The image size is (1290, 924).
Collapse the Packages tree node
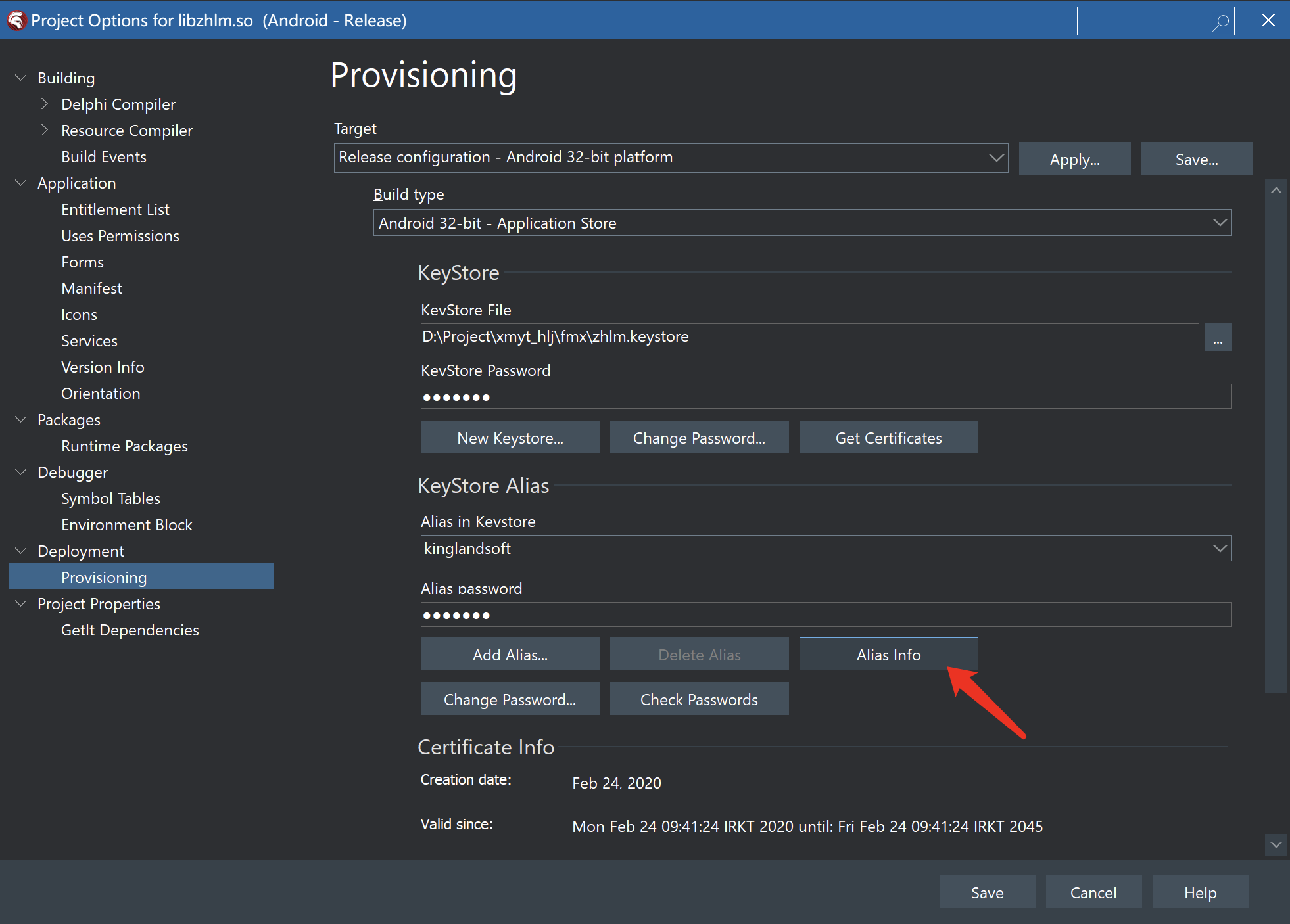coord(21,419)
